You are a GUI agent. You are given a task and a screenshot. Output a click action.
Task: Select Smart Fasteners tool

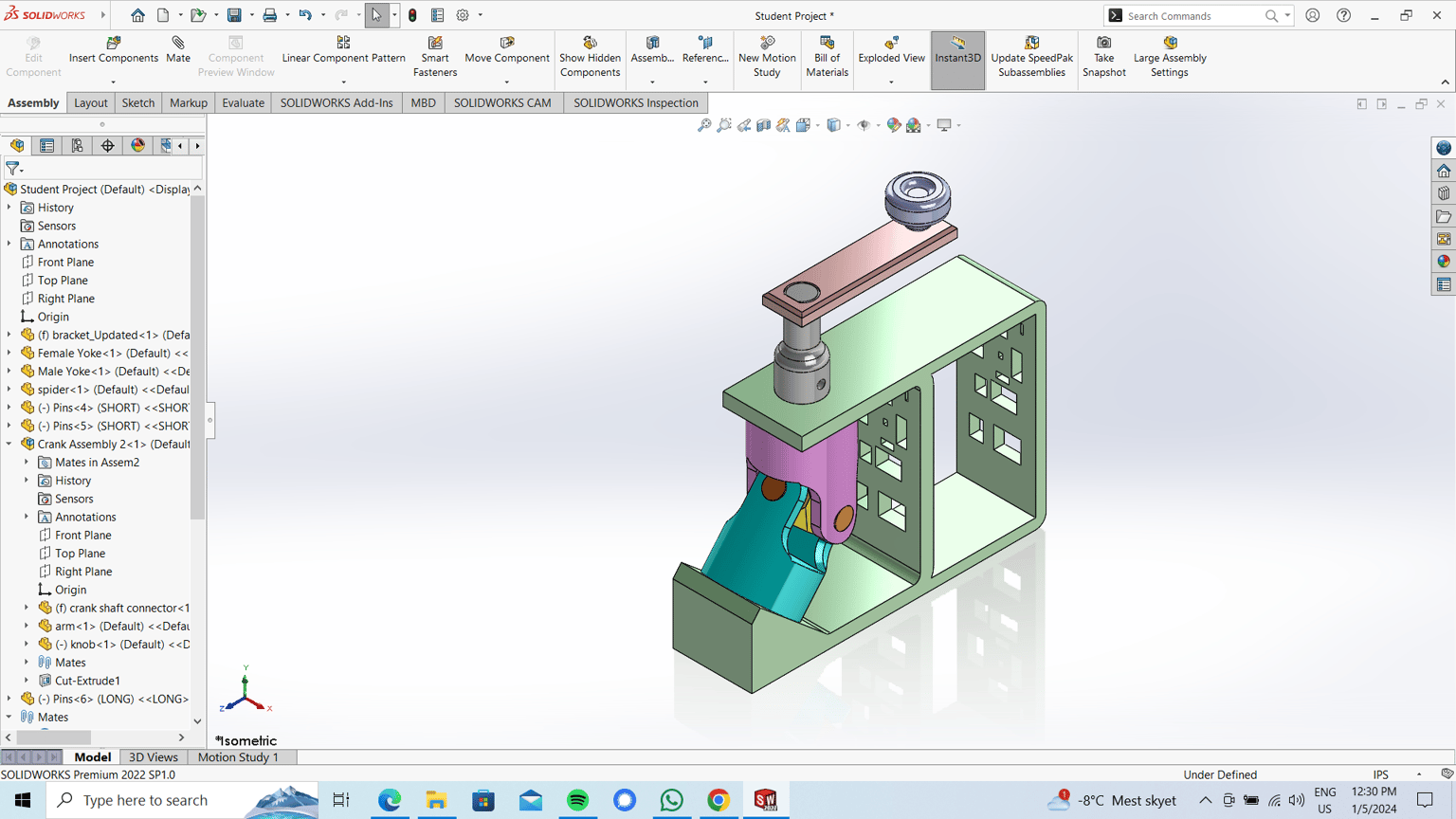(x=435, y=57)
